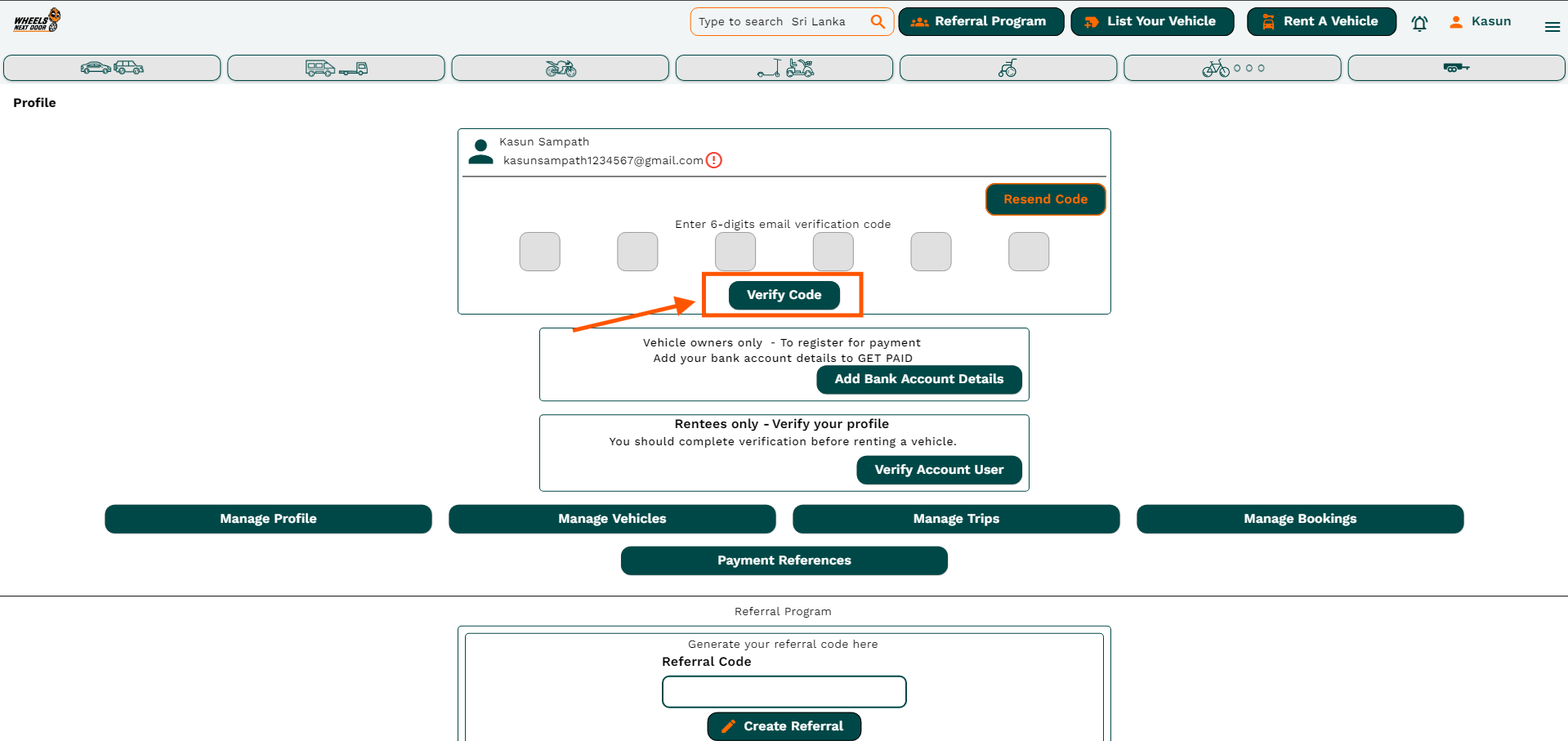1568x741 pixels.
Task: Select the bicycle category
Action: coord(1232,68)
